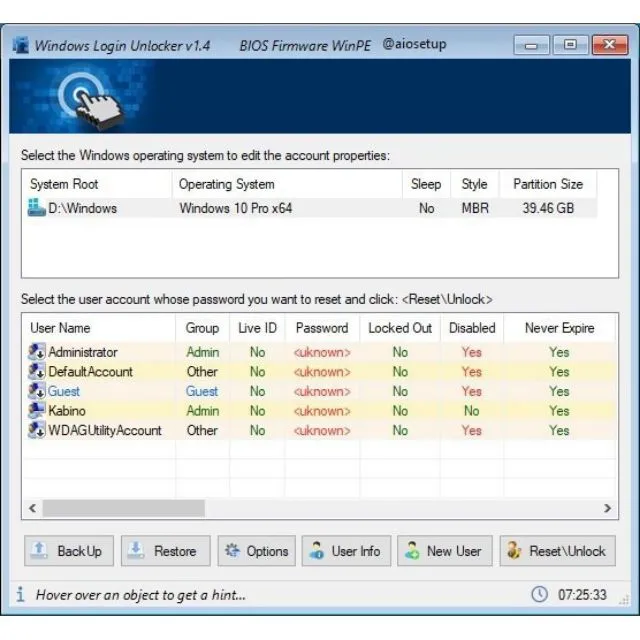Click the Windows 10 Pro x64 entry
The height and width of the screenshot is (640, 640).
pos(236,208)
